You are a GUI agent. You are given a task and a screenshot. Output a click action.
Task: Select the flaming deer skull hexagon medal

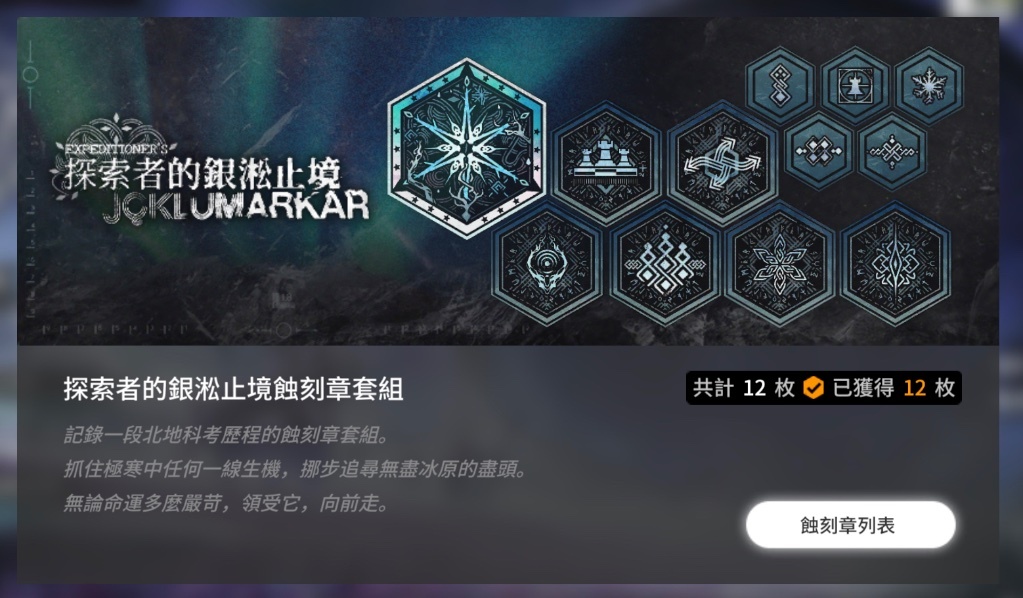547,264
